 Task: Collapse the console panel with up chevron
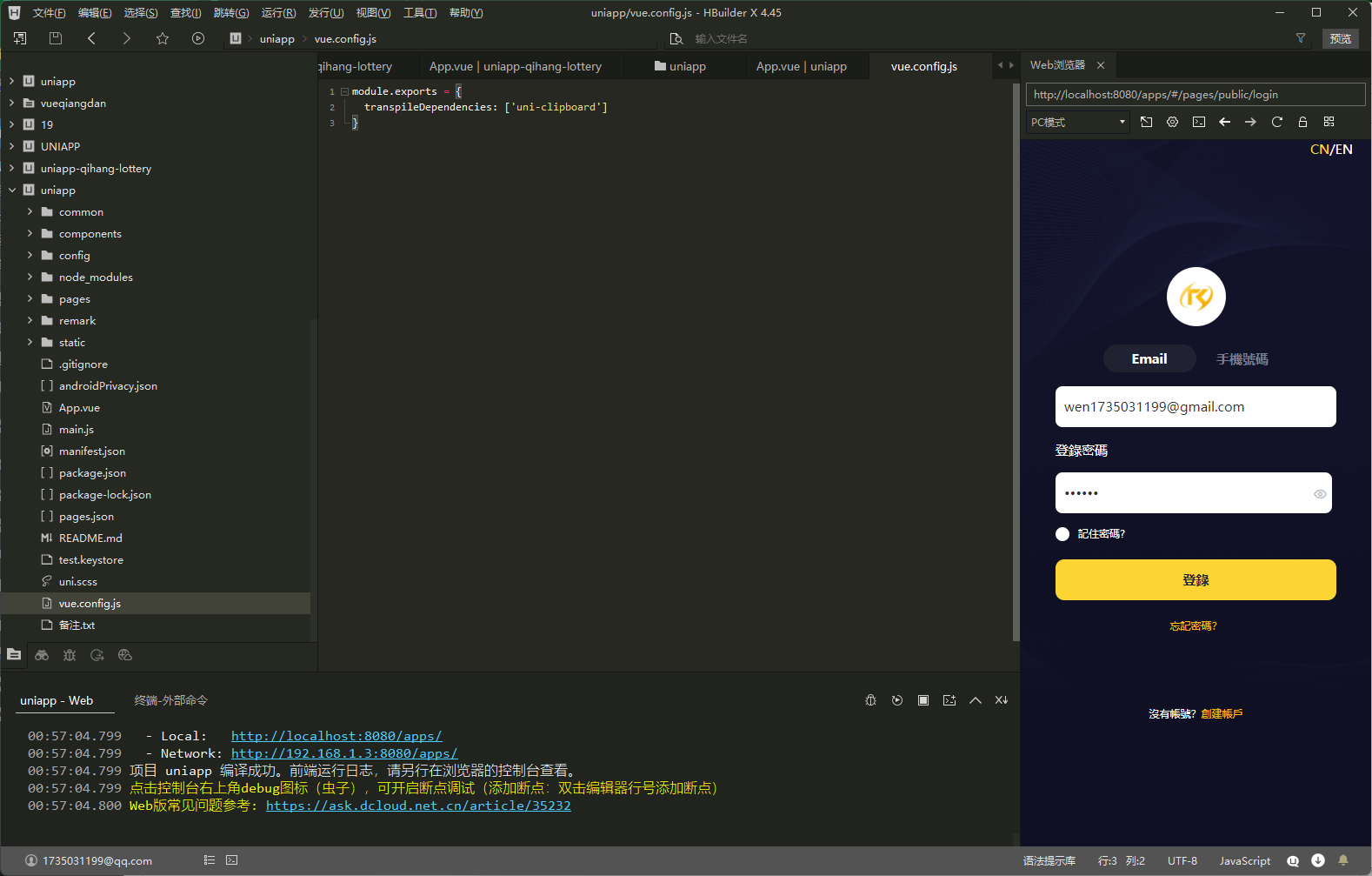(976, 700)
